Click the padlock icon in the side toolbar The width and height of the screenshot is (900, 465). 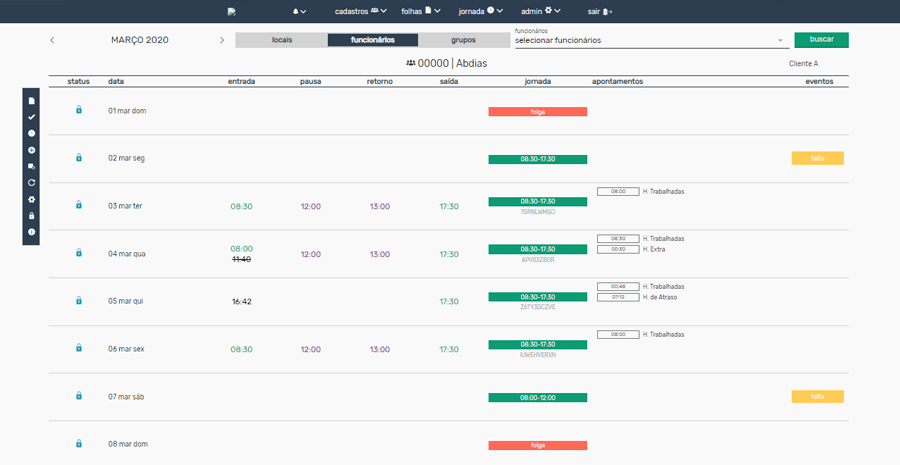pos(32,216)
